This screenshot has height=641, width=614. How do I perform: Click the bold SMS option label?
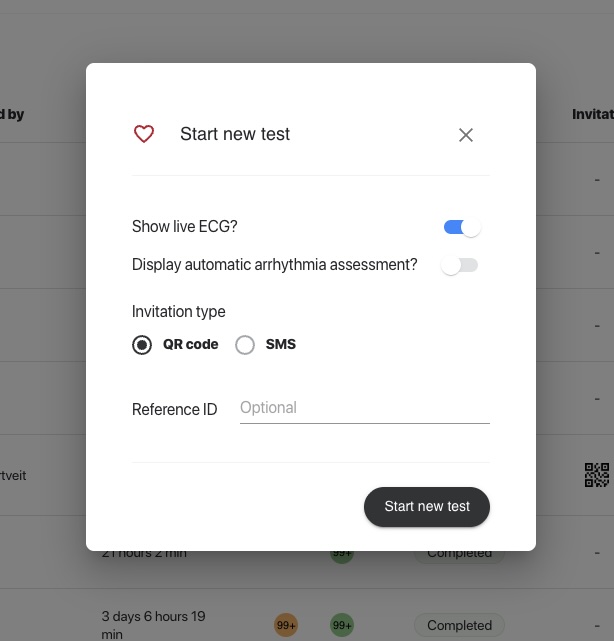(x=280, y=344)
